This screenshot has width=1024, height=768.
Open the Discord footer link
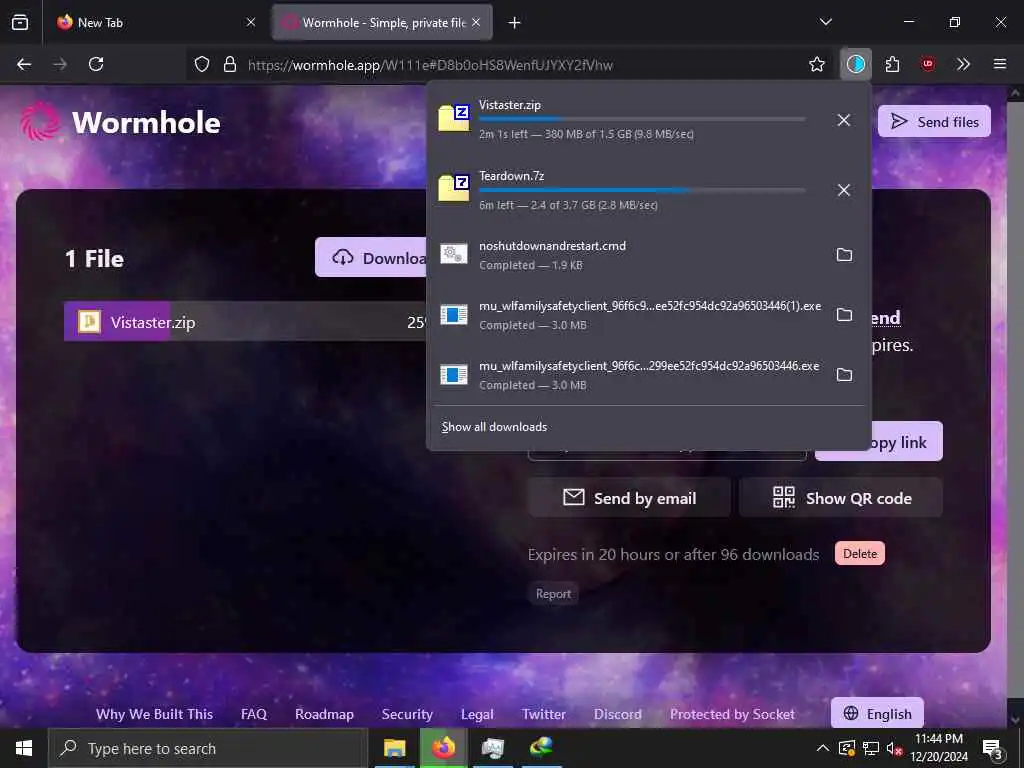[x=617, y=714]
